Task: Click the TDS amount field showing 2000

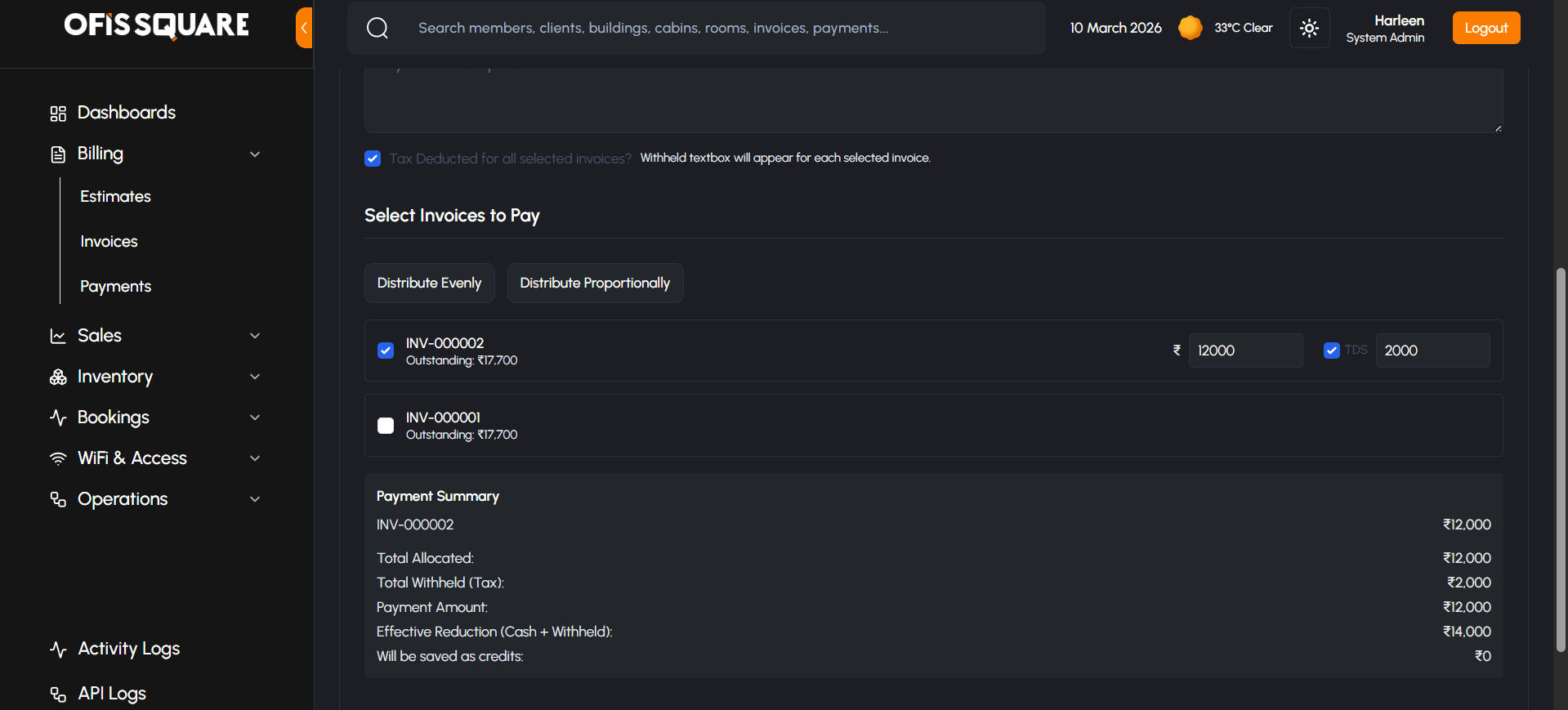Action: (1432, 351)
